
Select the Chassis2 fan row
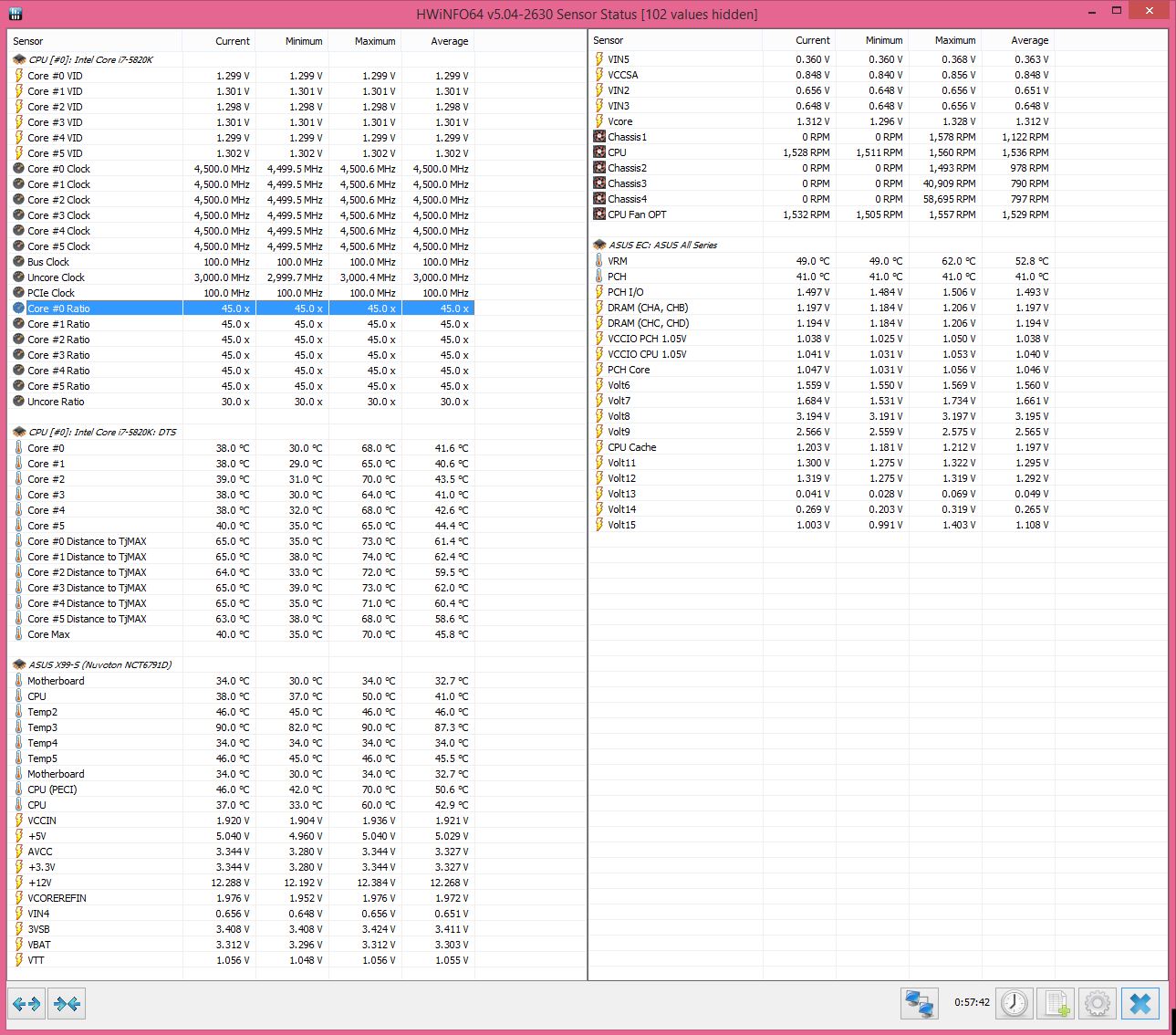[x=823, y=168]
